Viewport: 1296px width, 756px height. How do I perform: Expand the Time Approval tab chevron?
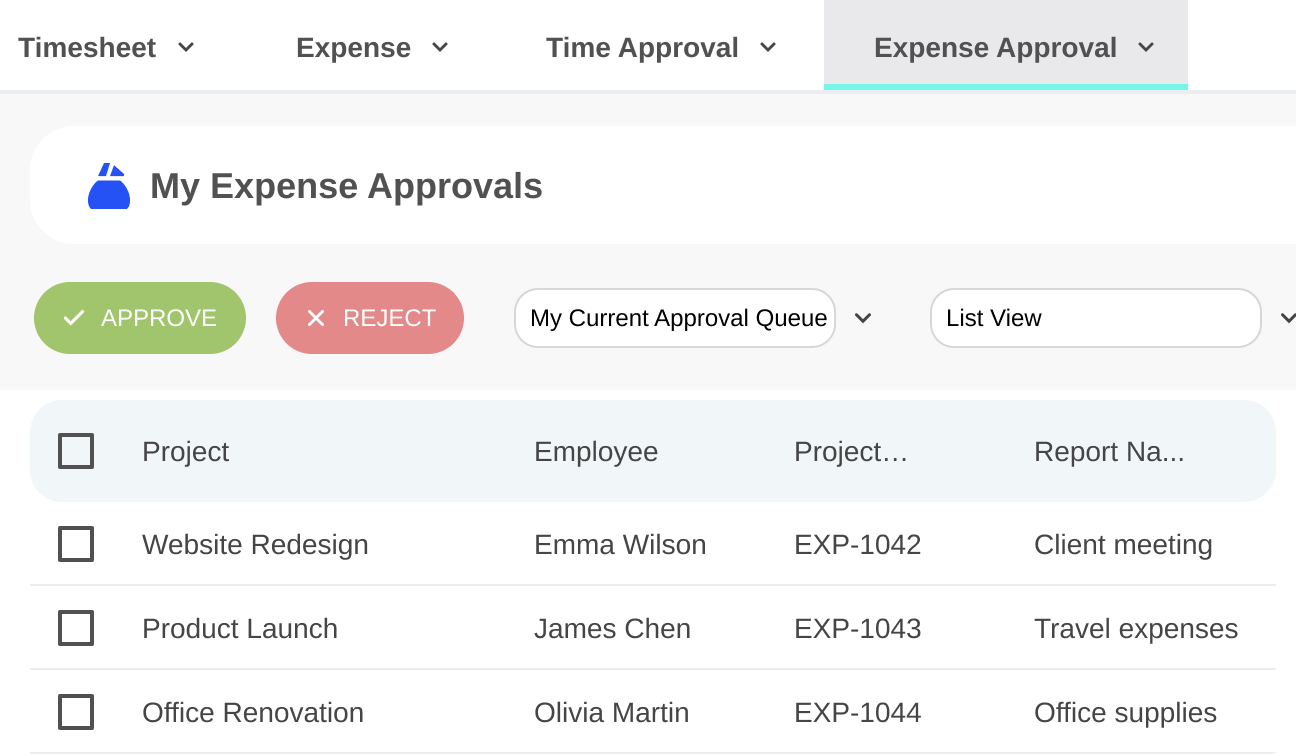coord(768,47)
